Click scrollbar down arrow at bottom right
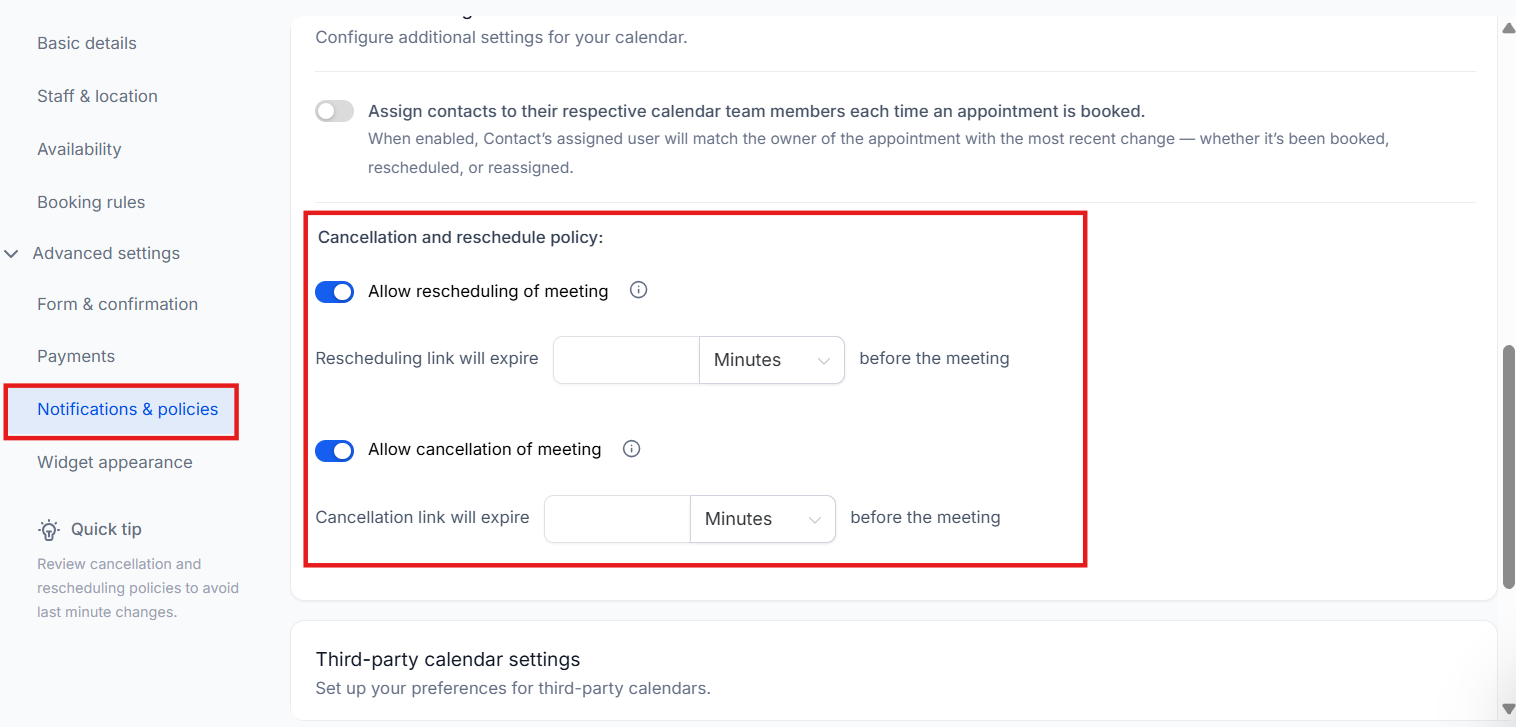The height and width of the screenshot is (727, 1516). [x=1508, y=709]
